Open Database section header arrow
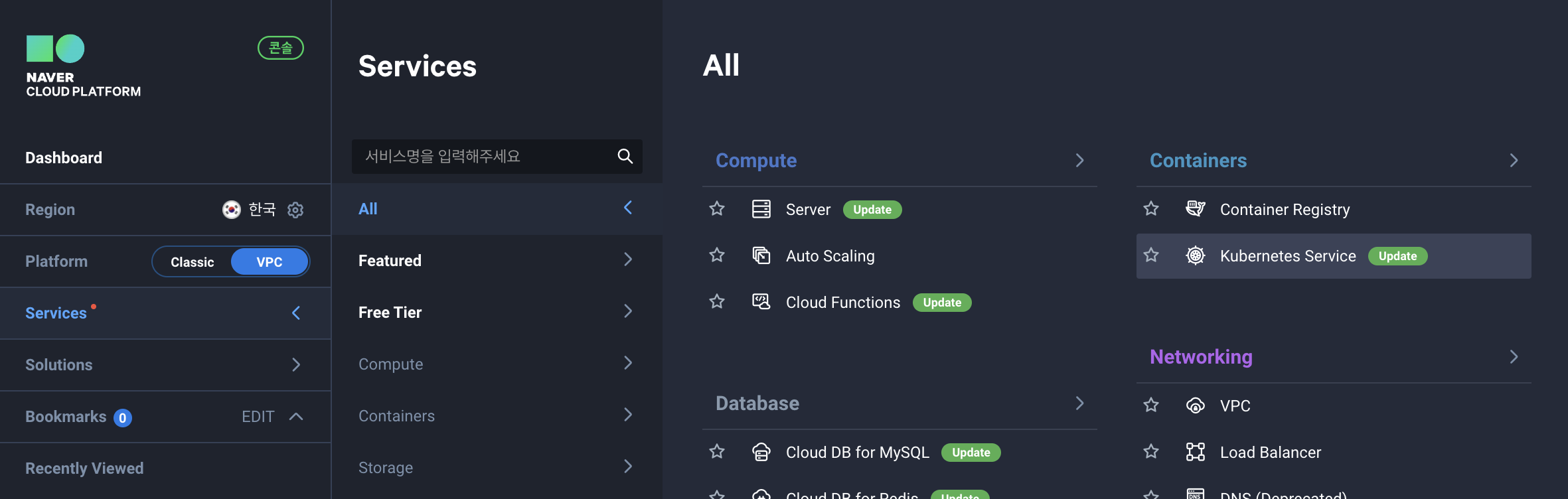 [1079, 403]
